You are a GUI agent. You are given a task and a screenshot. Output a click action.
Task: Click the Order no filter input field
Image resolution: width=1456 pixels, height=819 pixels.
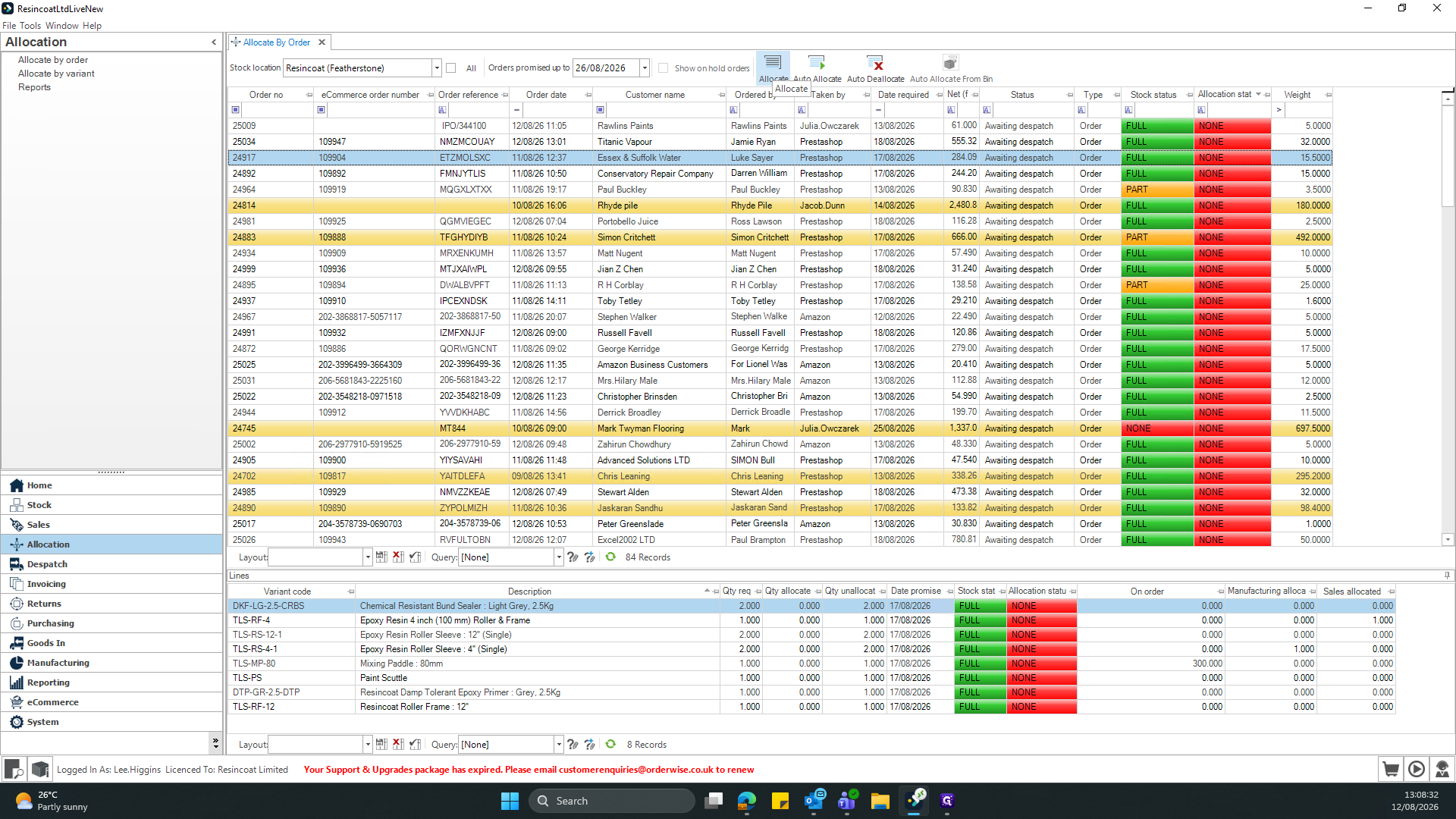coord(277,110)
